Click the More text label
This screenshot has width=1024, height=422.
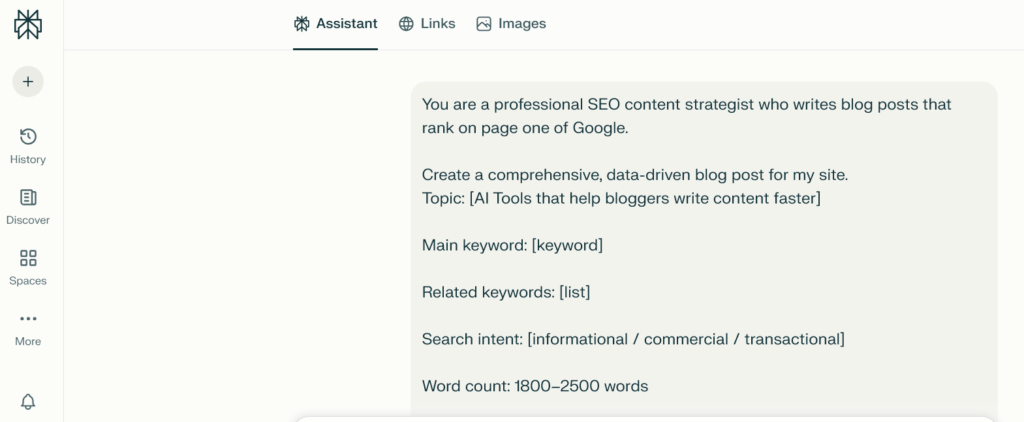(28, 342)
